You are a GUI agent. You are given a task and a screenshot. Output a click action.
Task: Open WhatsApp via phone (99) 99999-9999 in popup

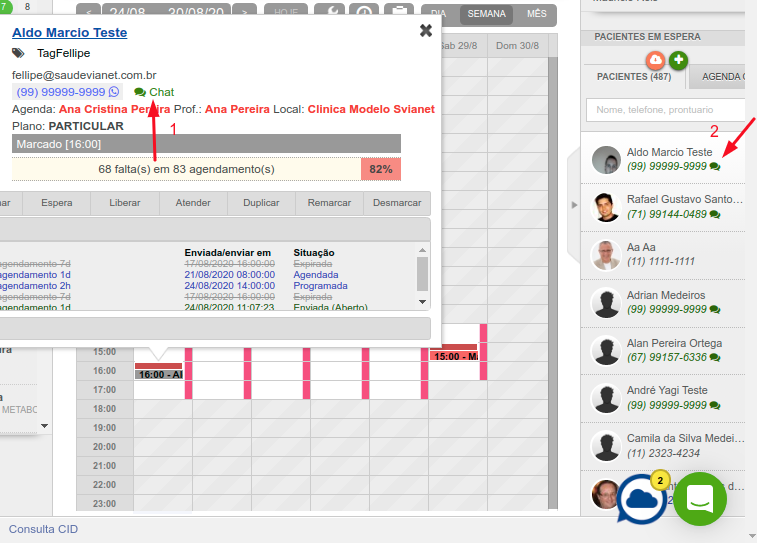pyautogui.click(x=67, y=92)
